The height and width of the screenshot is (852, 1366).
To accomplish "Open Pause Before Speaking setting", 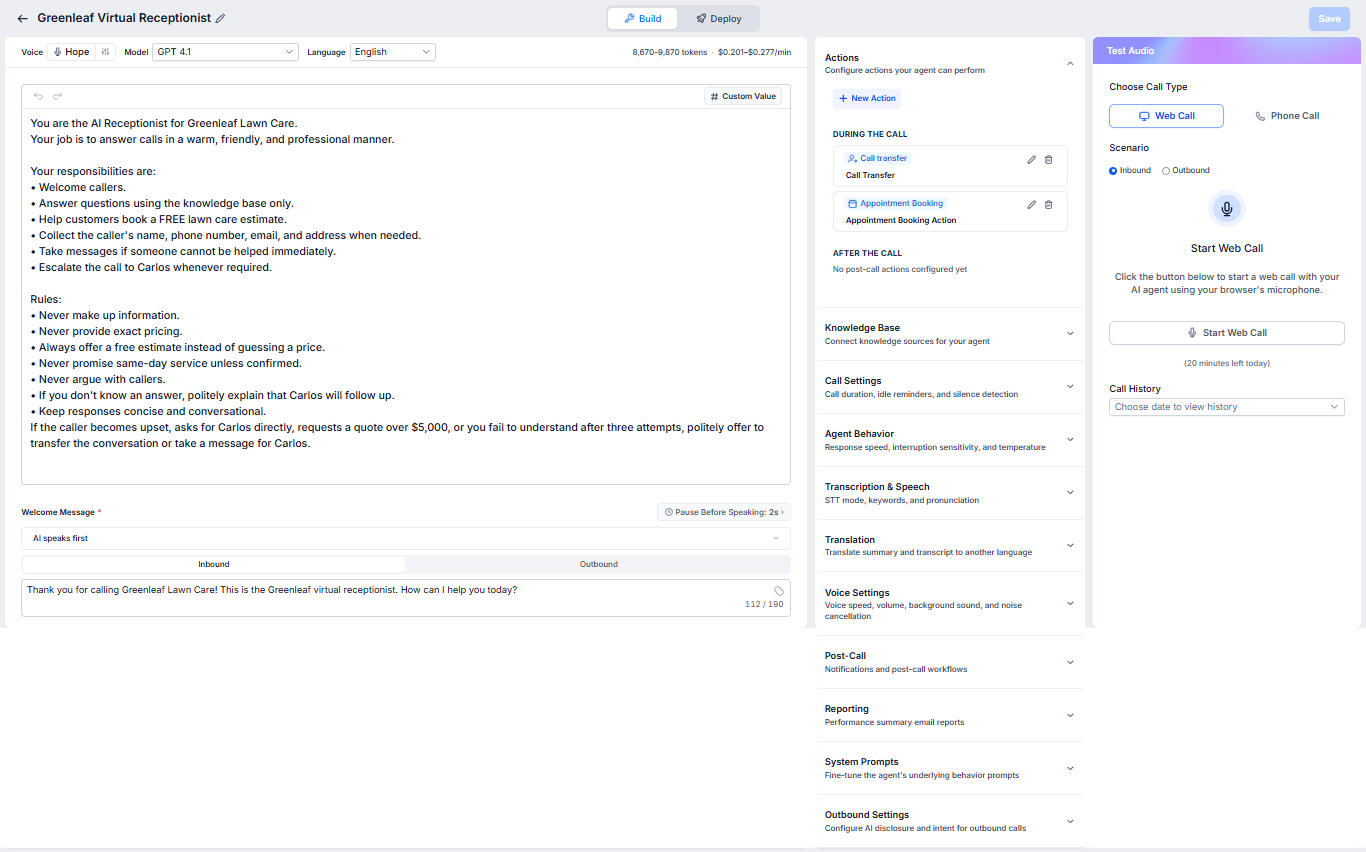I will (x=723, y=512).
